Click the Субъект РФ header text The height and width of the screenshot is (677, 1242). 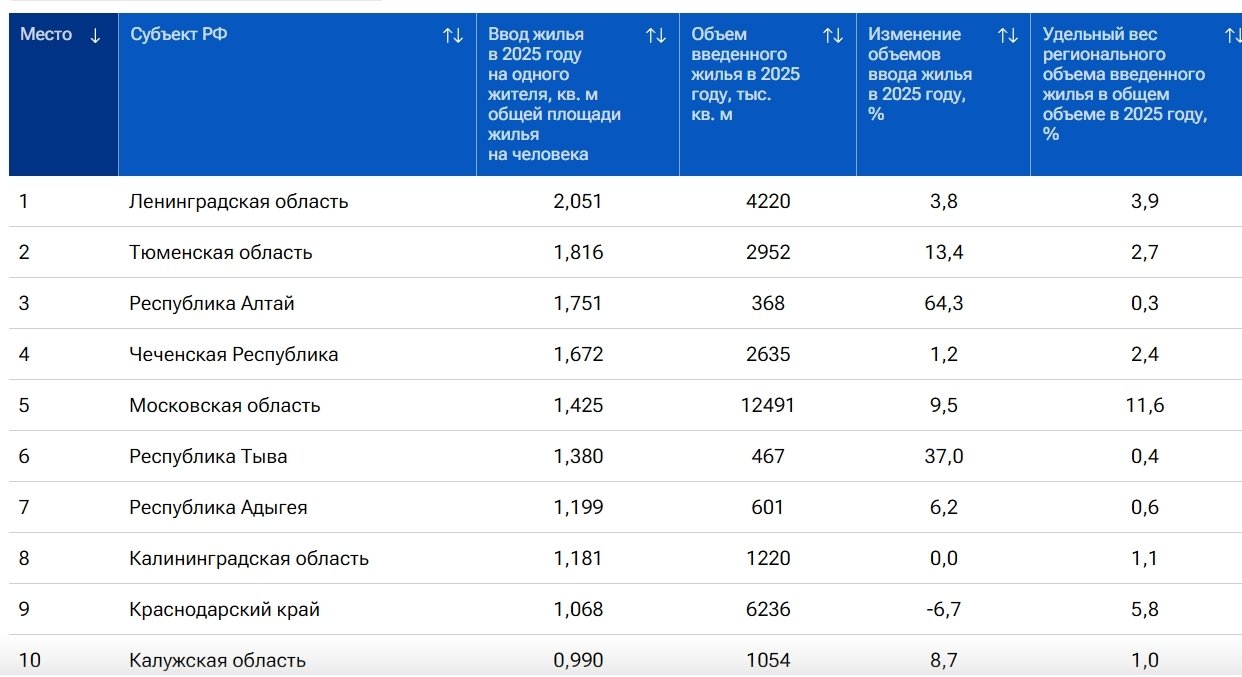[x=179, y=35]
